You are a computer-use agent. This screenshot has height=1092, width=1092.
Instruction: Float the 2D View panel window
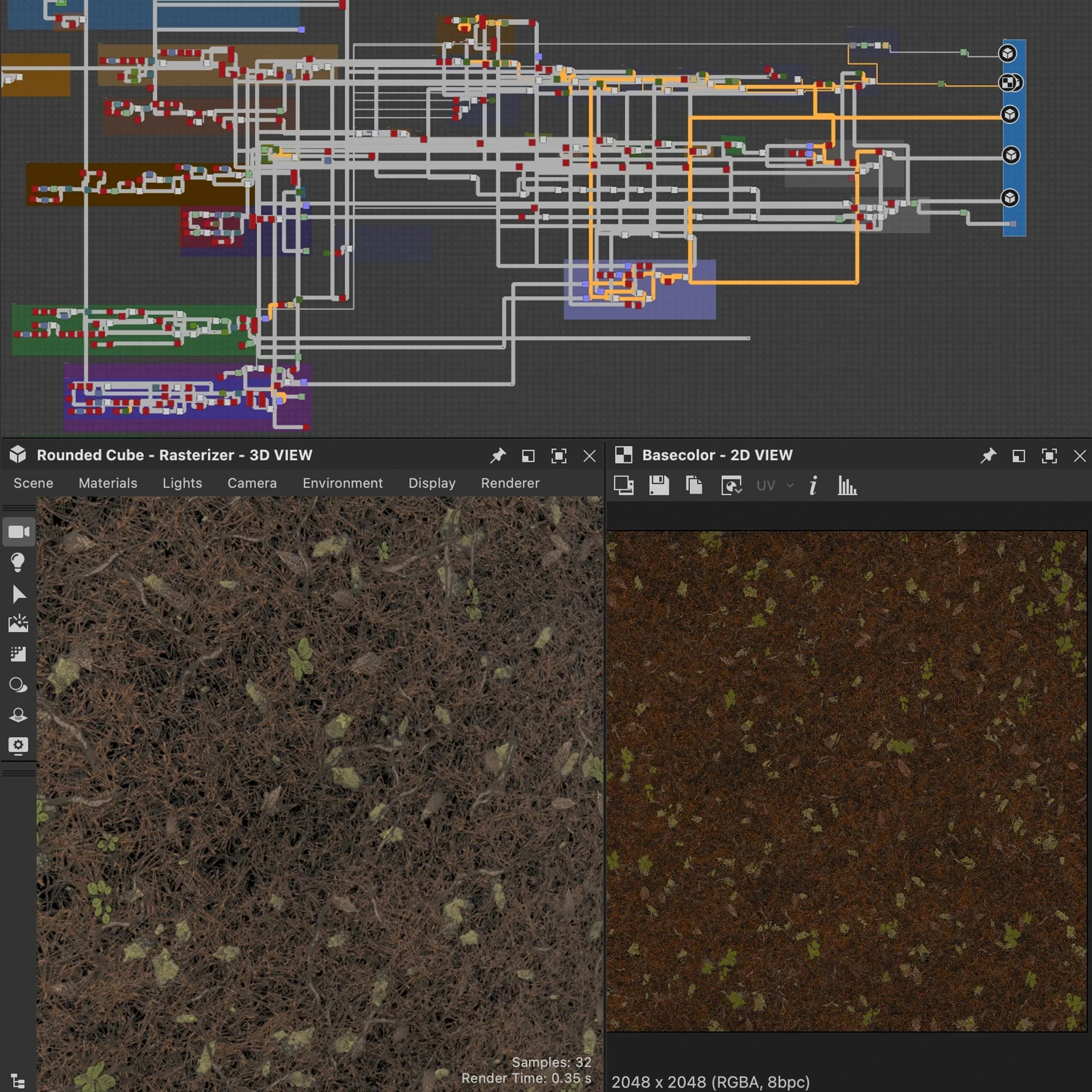coord(1019,456)
